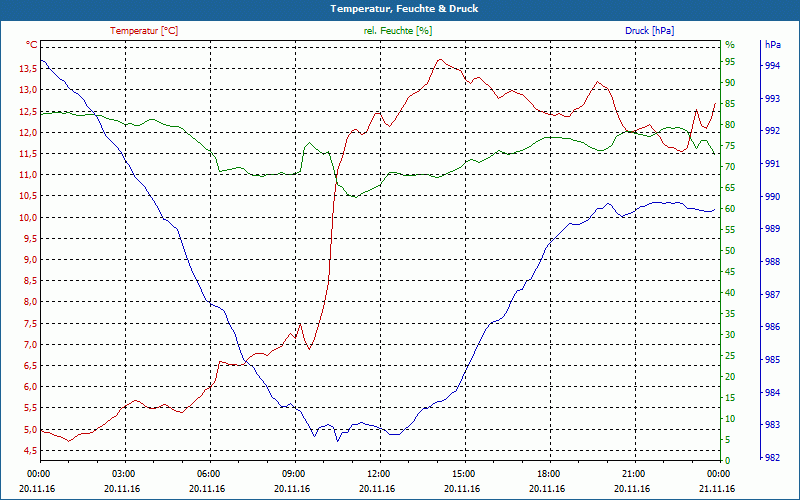Click the '12,5' temperature axis label
Viewport: 800px width, 500px height.
28,112
